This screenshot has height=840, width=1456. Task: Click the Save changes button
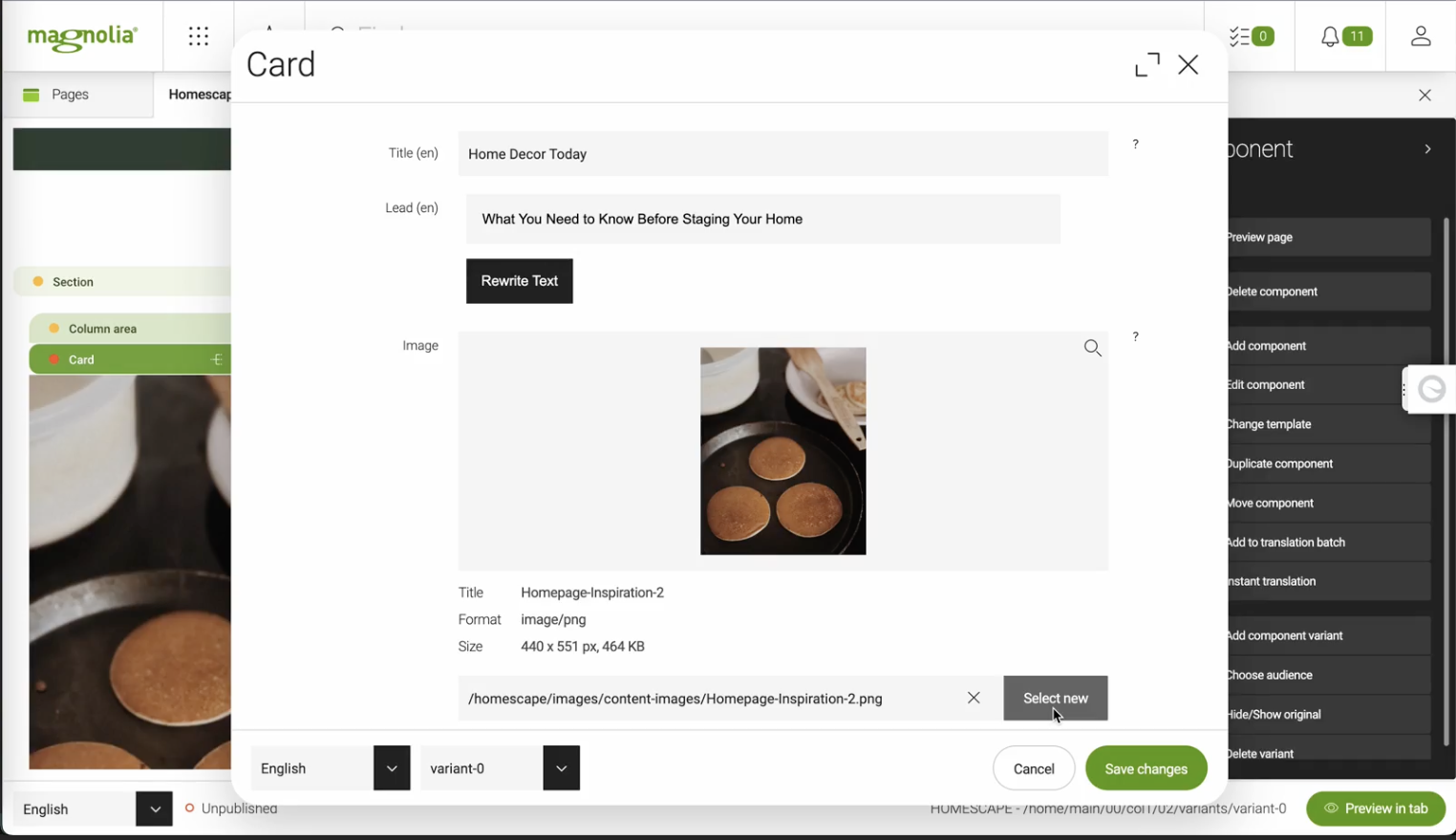(x=1146, y=768)
